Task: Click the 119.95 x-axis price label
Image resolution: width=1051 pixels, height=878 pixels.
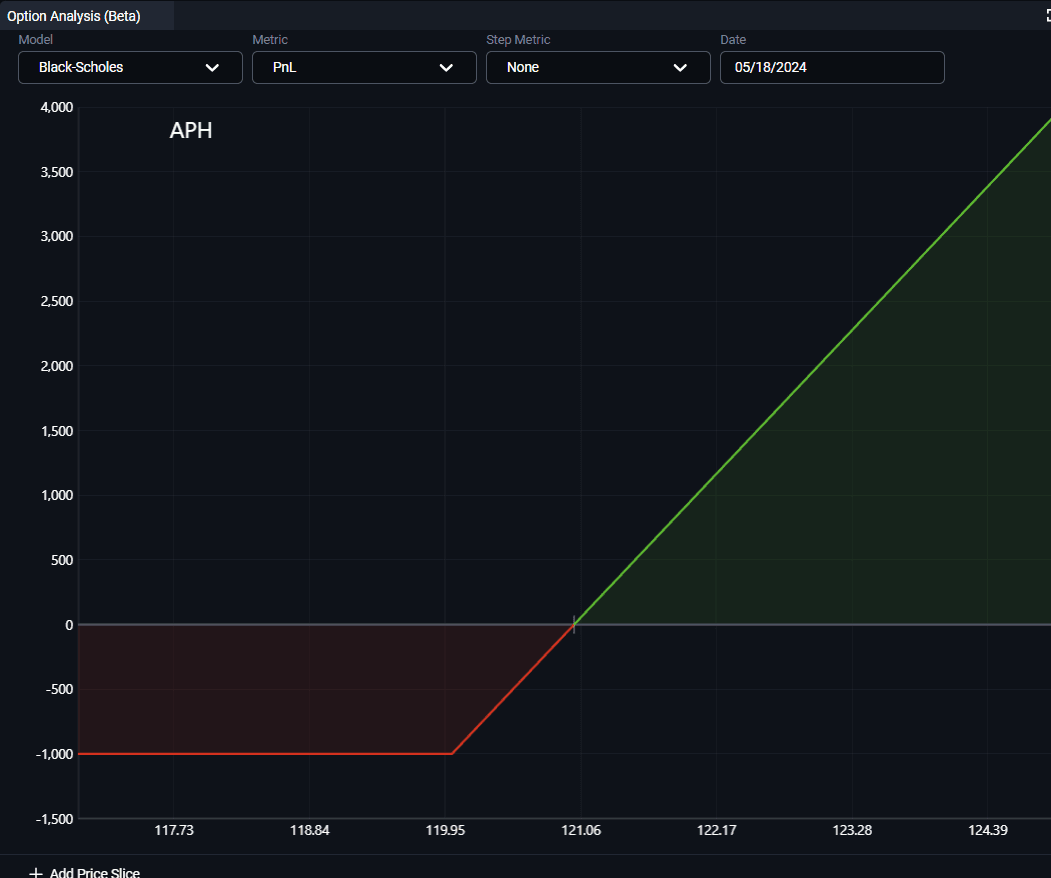Action: click(445, 830)
